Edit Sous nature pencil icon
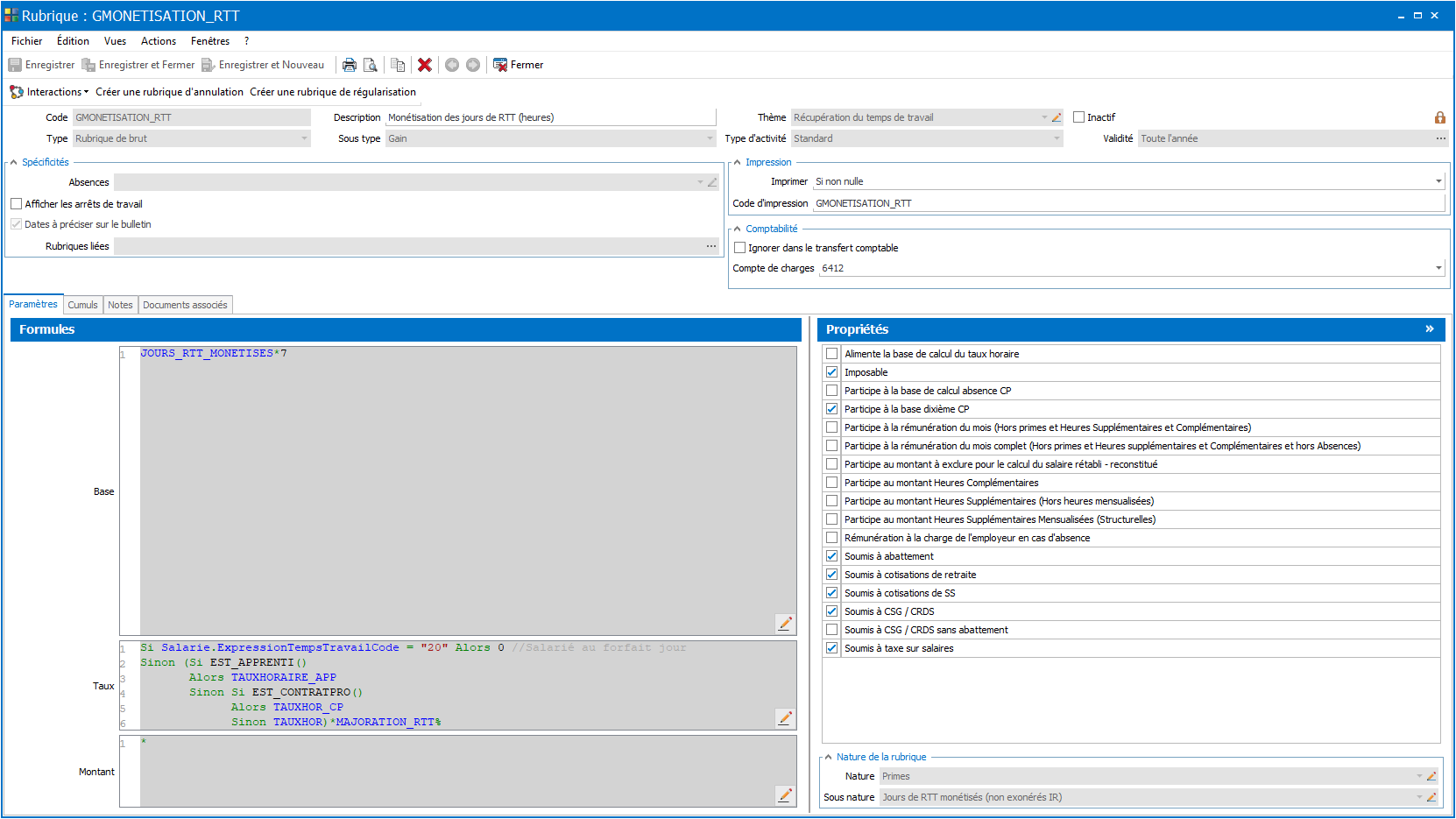The height and width of the screenshot is (819, 1456). point(1431,797)
